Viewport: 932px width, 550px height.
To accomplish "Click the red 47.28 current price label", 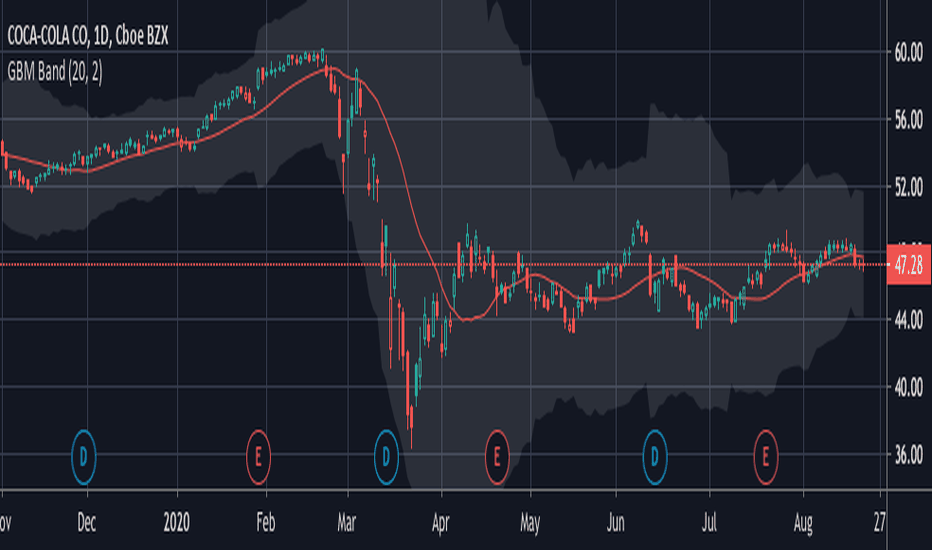I will [909, 265].
